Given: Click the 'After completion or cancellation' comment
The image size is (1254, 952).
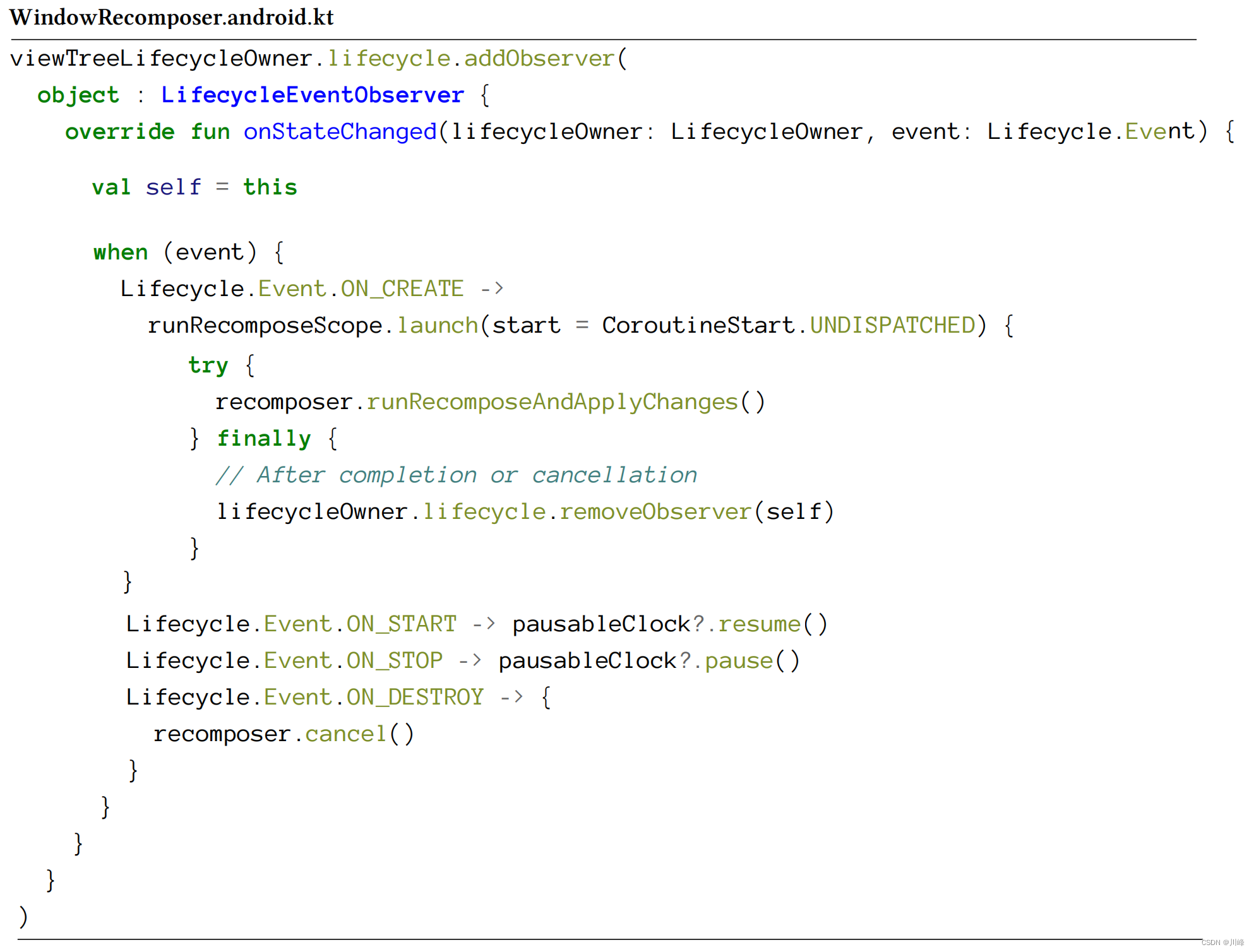Looking at the screenshot, I should coord(456,475).
